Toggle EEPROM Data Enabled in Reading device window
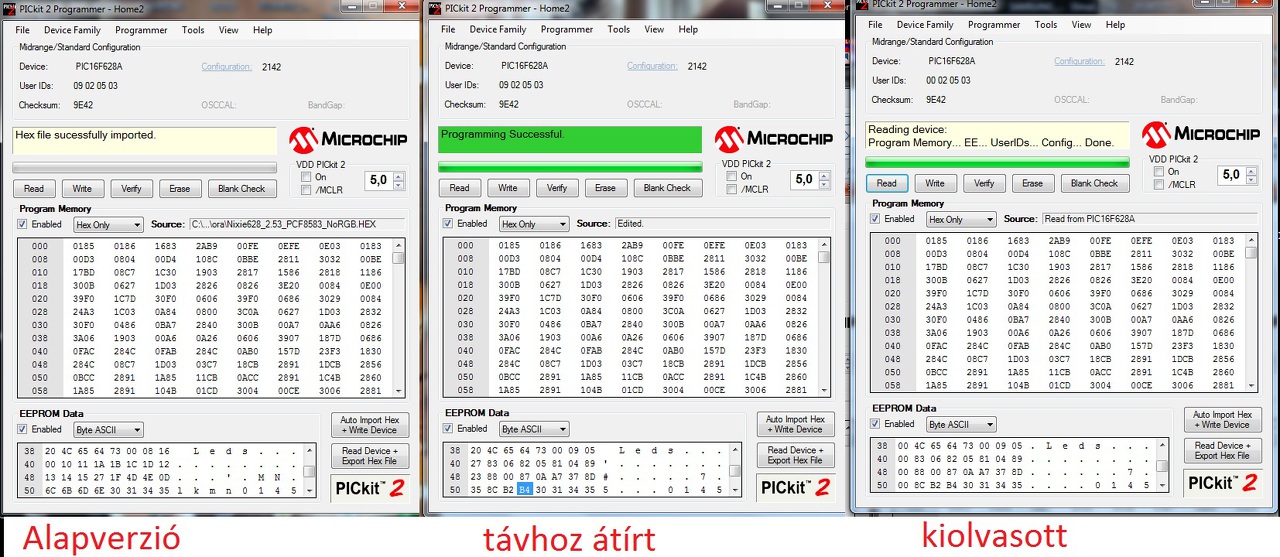1280x557 pixels. tap(877, 424)
